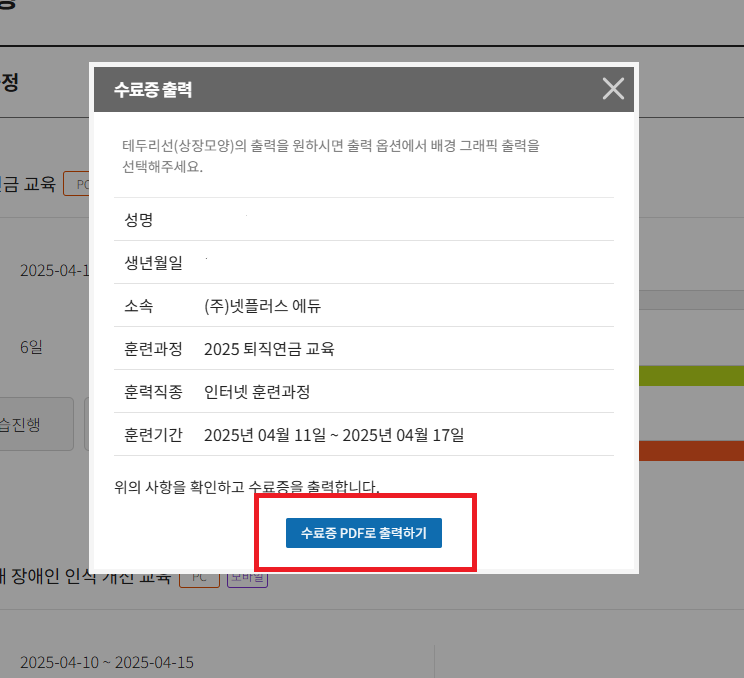The image size is (744, 678).
Task: Click the 수료증 PDF로 출력하기 button
Action: click(364, 533)
